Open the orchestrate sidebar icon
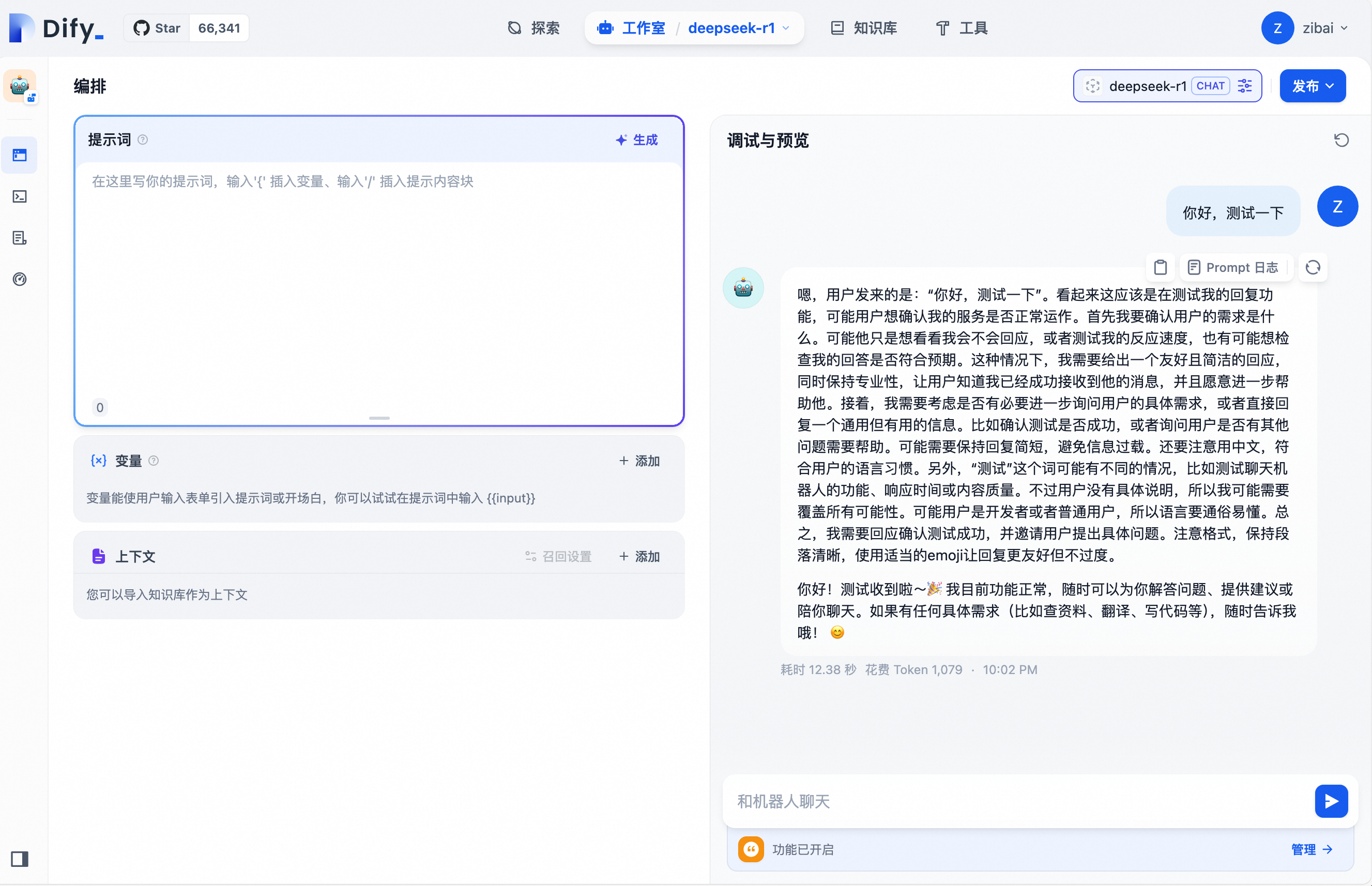Screen dimensions: 1372x886 point(20,155)
